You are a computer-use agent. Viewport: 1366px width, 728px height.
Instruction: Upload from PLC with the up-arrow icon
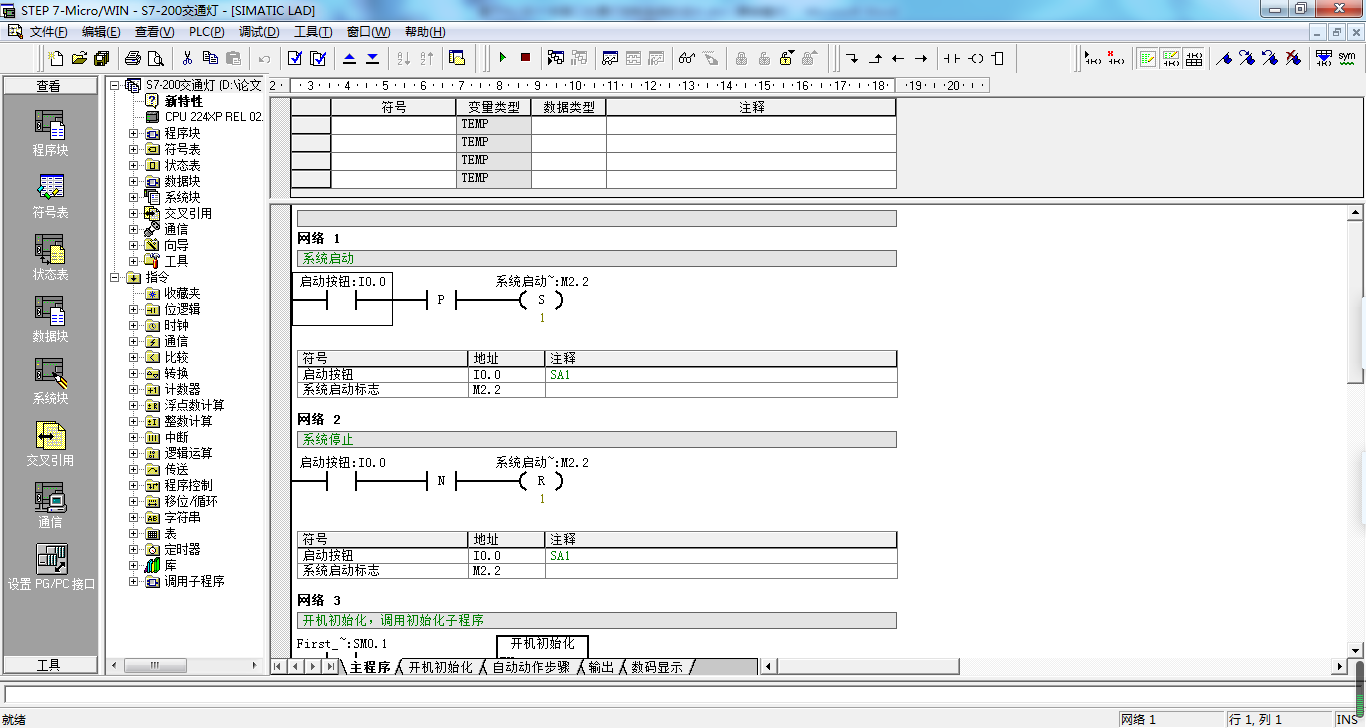coord(350,58)
